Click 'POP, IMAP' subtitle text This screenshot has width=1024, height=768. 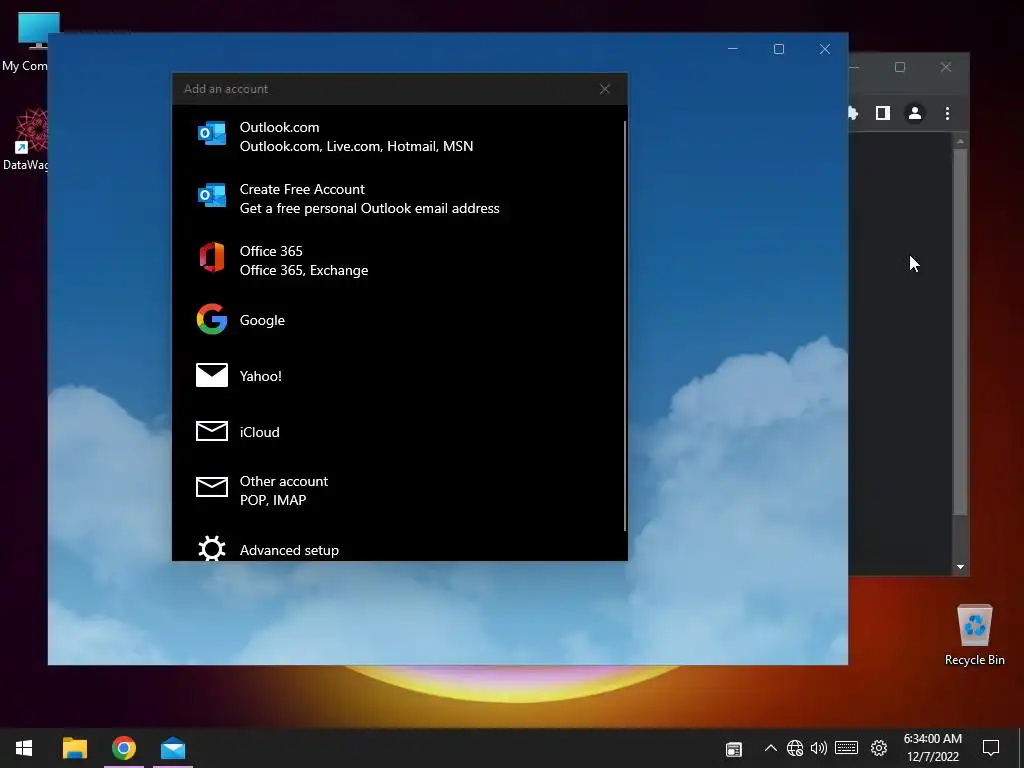(x=273, y=500)
